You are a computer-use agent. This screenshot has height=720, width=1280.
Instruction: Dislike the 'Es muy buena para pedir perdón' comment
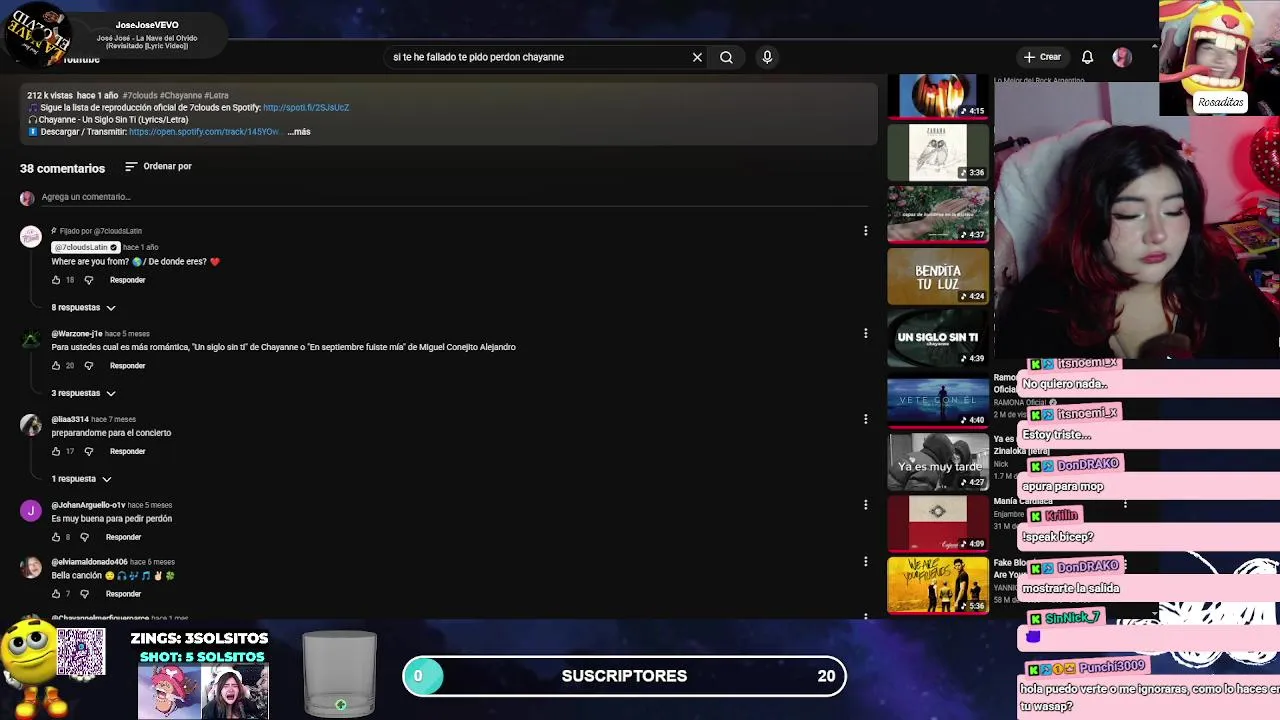coord(85,538)
